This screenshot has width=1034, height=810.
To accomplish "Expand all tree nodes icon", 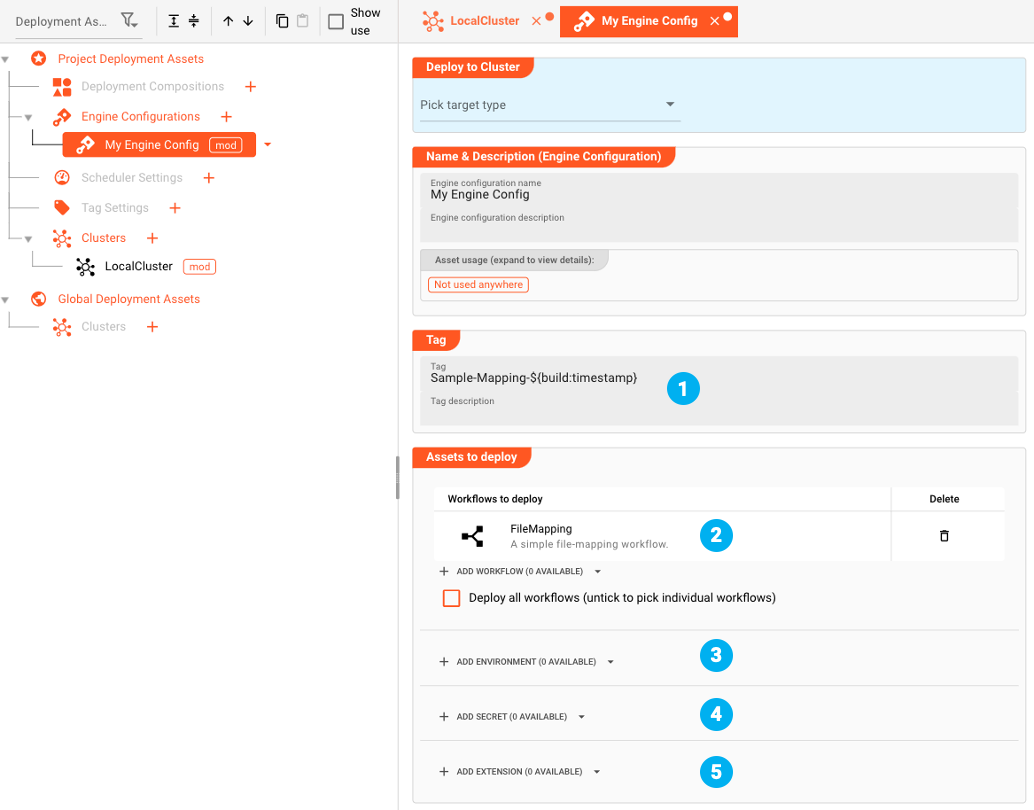I will coord(174,21).
